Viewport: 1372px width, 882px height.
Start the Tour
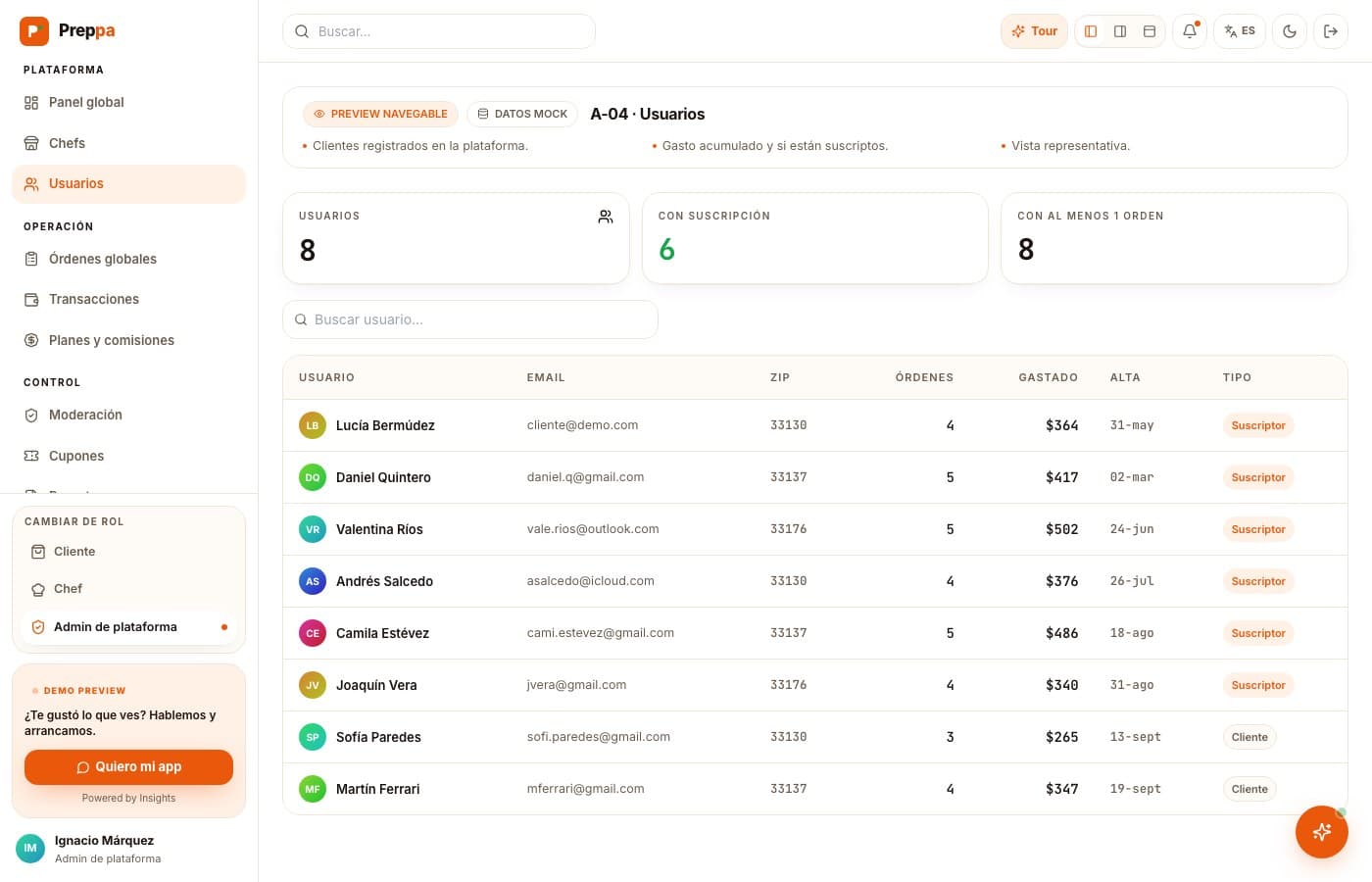(x=1034, y=31)
